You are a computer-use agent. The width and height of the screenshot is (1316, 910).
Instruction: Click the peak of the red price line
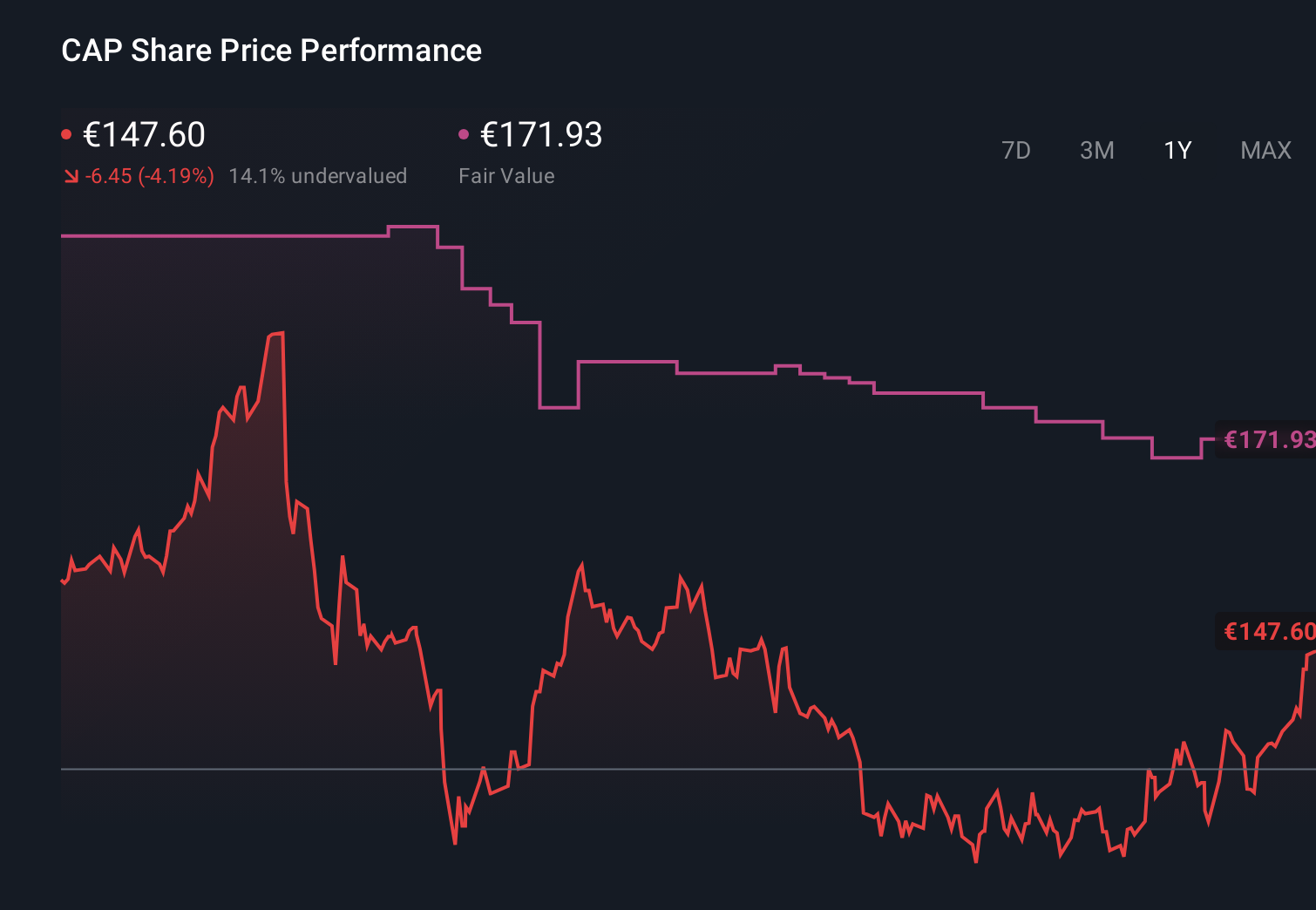(279, 334)
